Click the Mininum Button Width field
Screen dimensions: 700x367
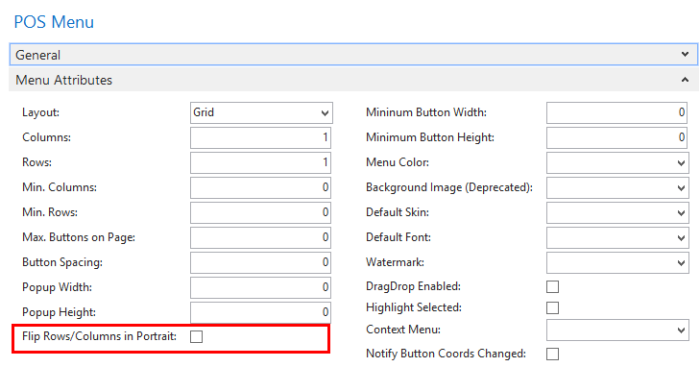pyautogui.click(x=617, y=113)
